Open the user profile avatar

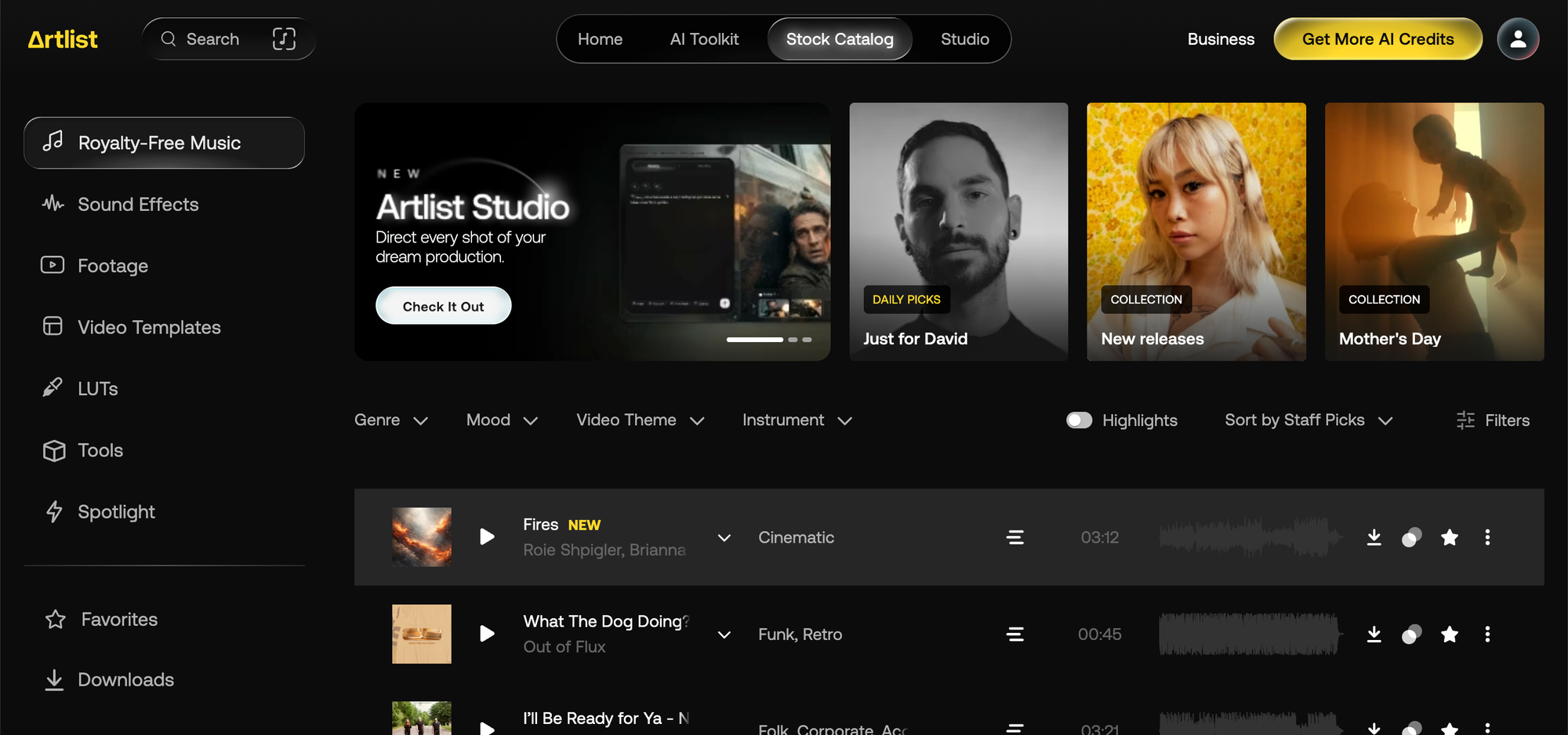[x=1518, y=39]
